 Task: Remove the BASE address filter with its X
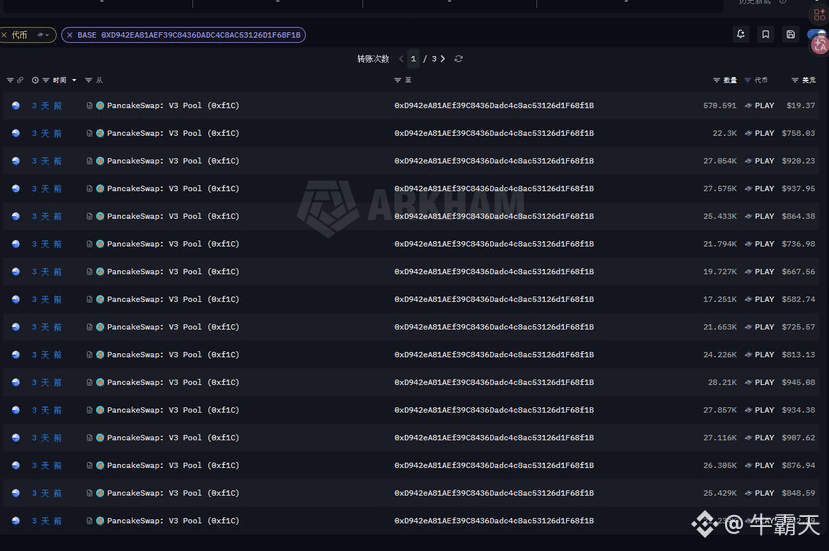(x=70, y=35)
